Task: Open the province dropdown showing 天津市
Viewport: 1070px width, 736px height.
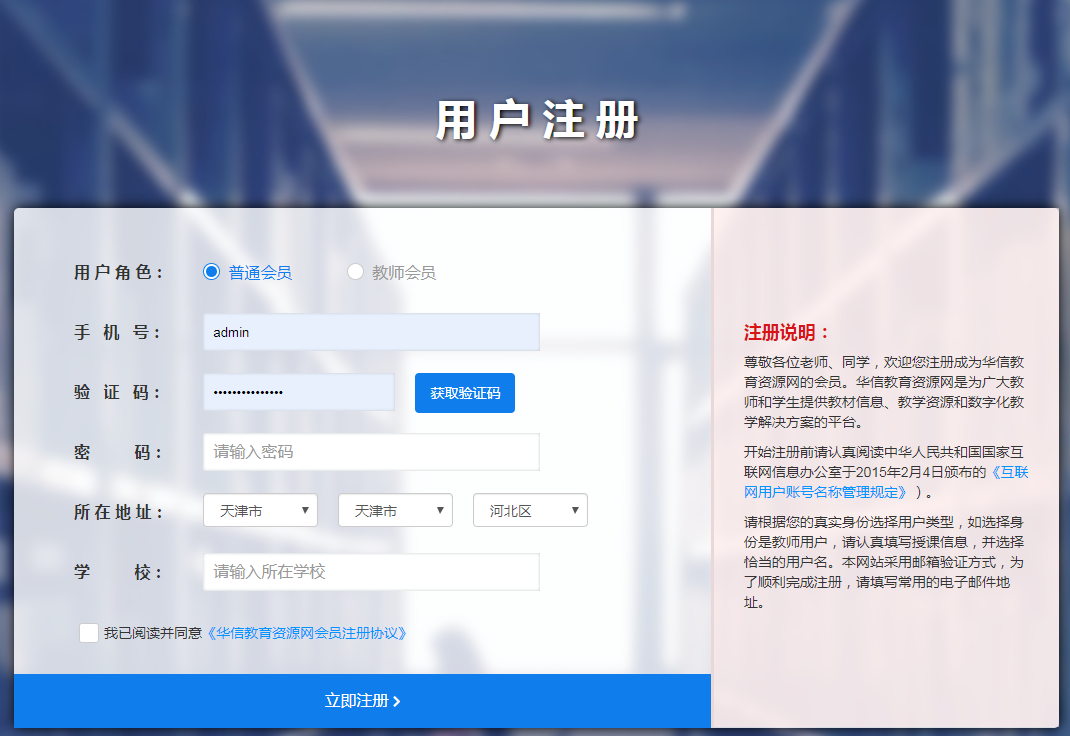Action: (x=260, y=511)
